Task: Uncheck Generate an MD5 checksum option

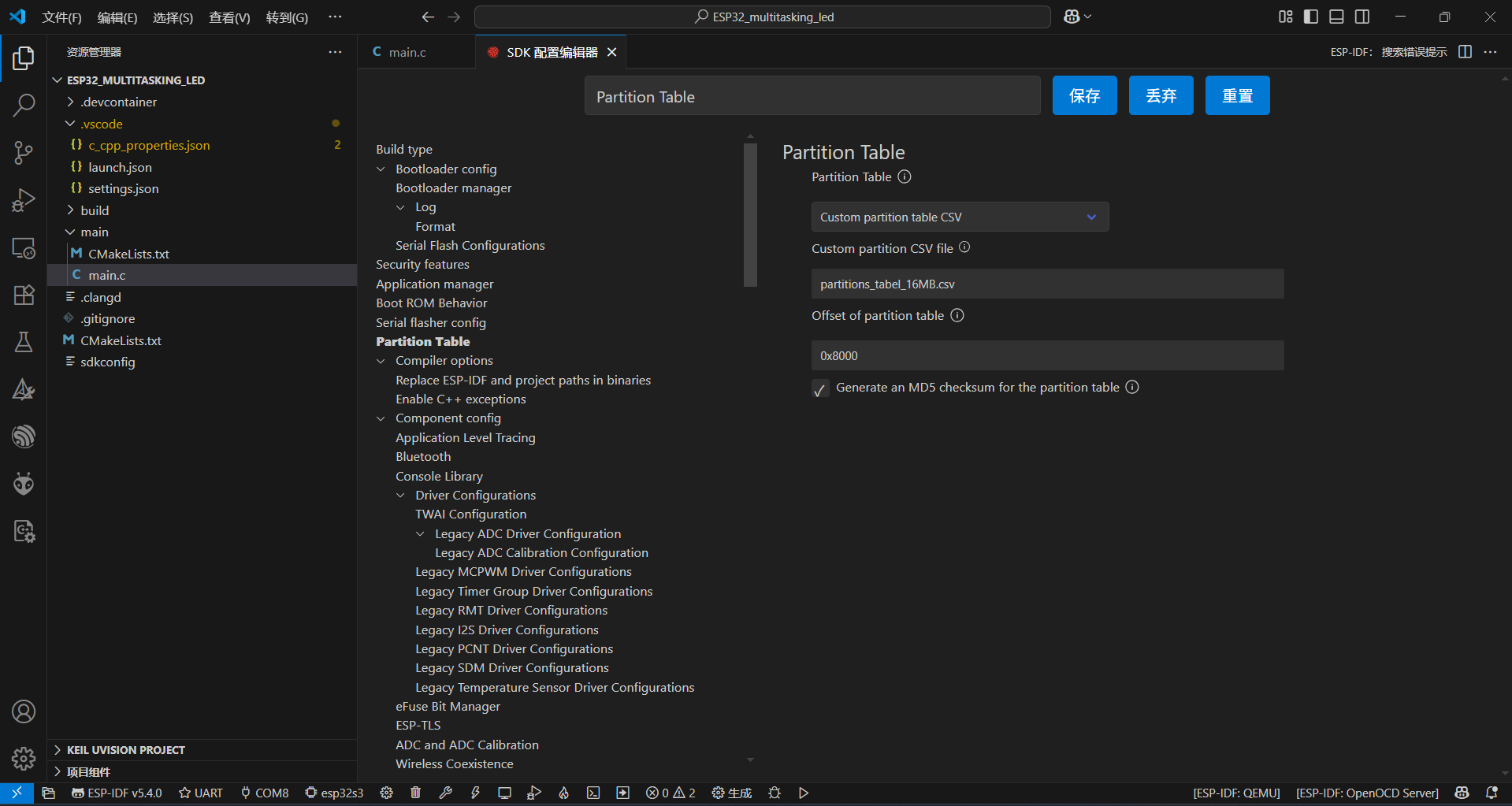Action: [x=820, y=389]
